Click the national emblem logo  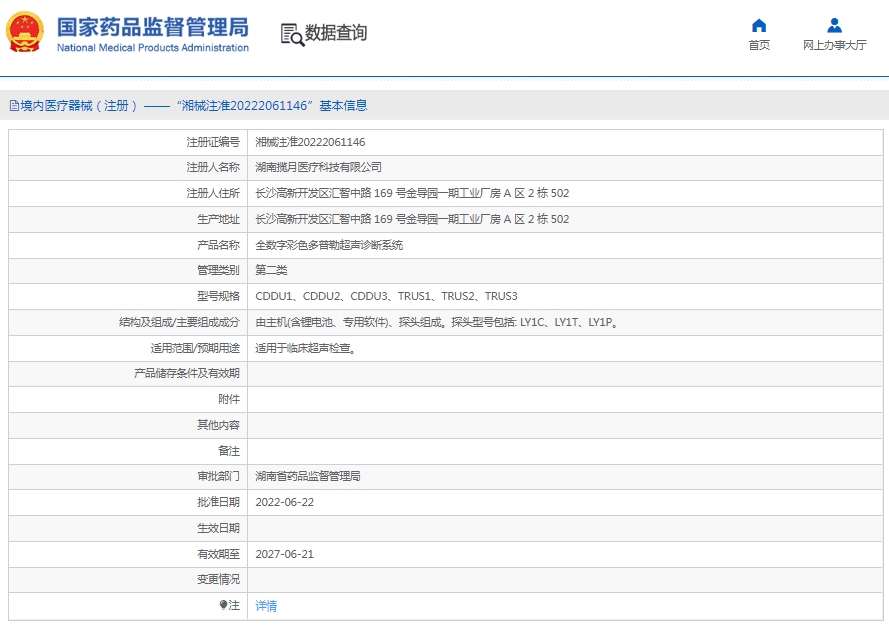pos(24,32)
